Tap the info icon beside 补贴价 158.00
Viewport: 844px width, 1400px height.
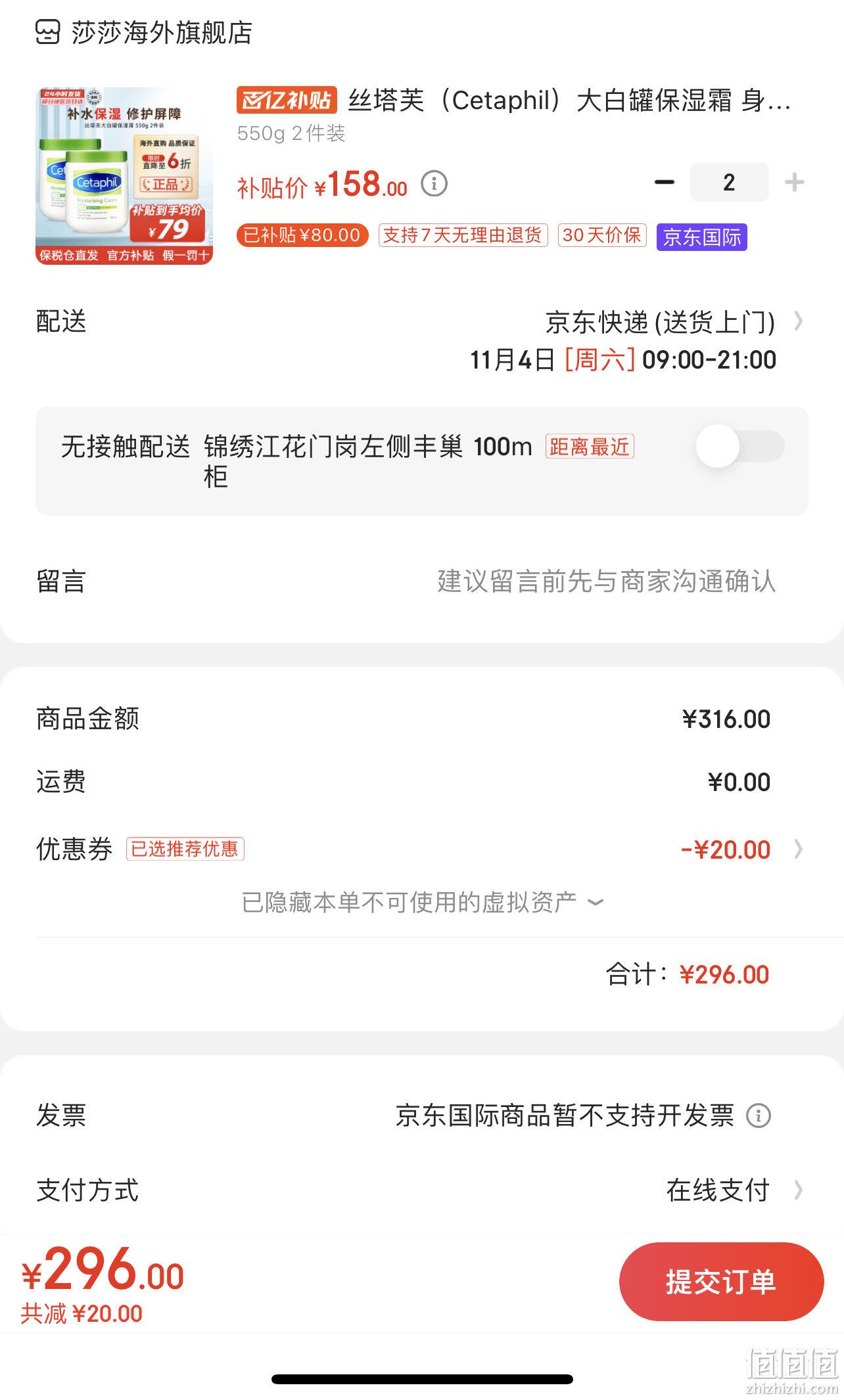pos(434,183)
